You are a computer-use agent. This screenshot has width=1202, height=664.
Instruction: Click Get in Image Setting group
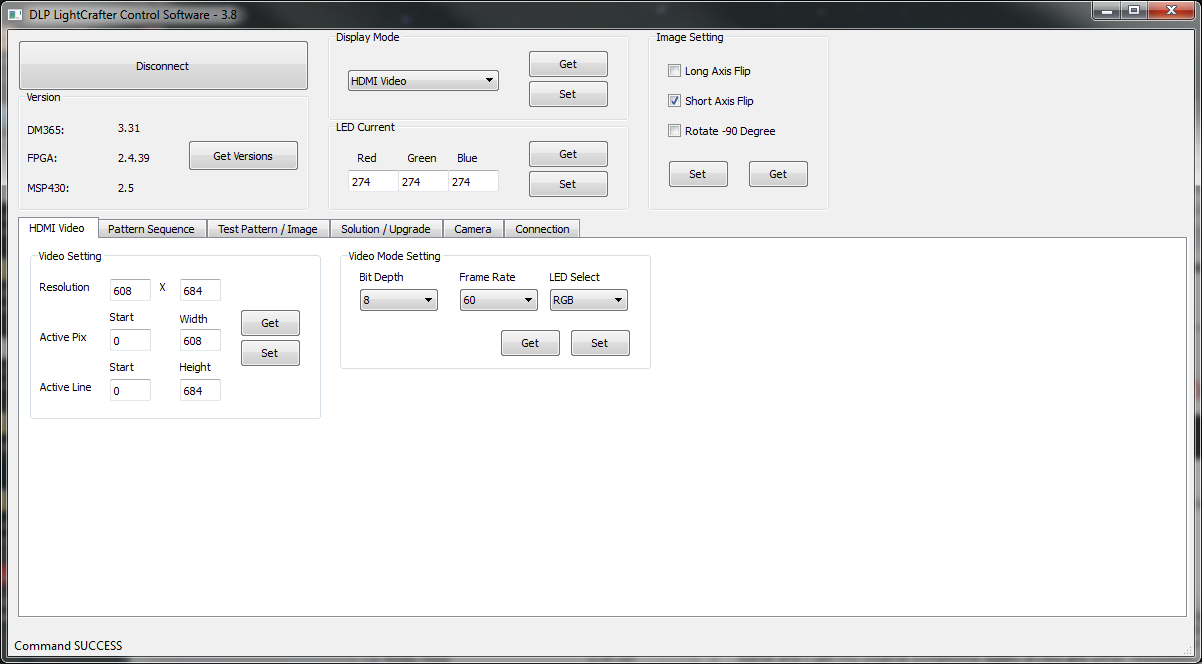pyautogui.click(x=778, y=174)
